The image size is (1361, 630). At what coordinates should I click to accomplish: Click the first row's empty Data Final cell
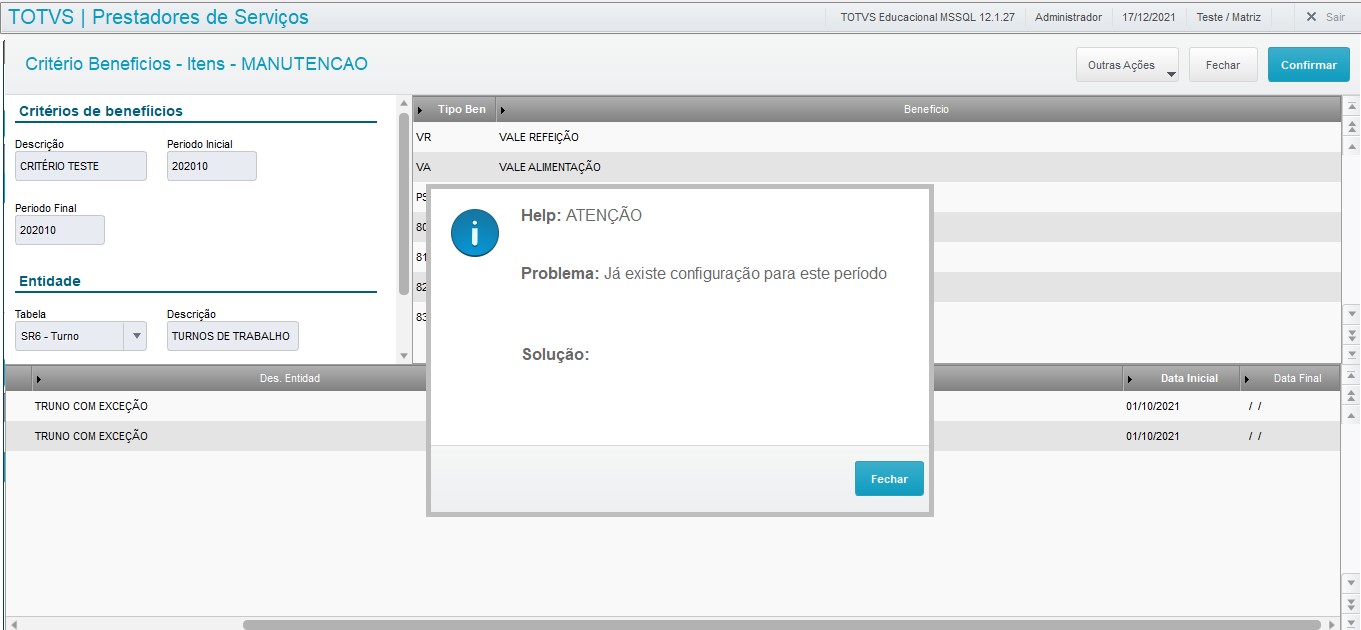tap(1290, 406)
